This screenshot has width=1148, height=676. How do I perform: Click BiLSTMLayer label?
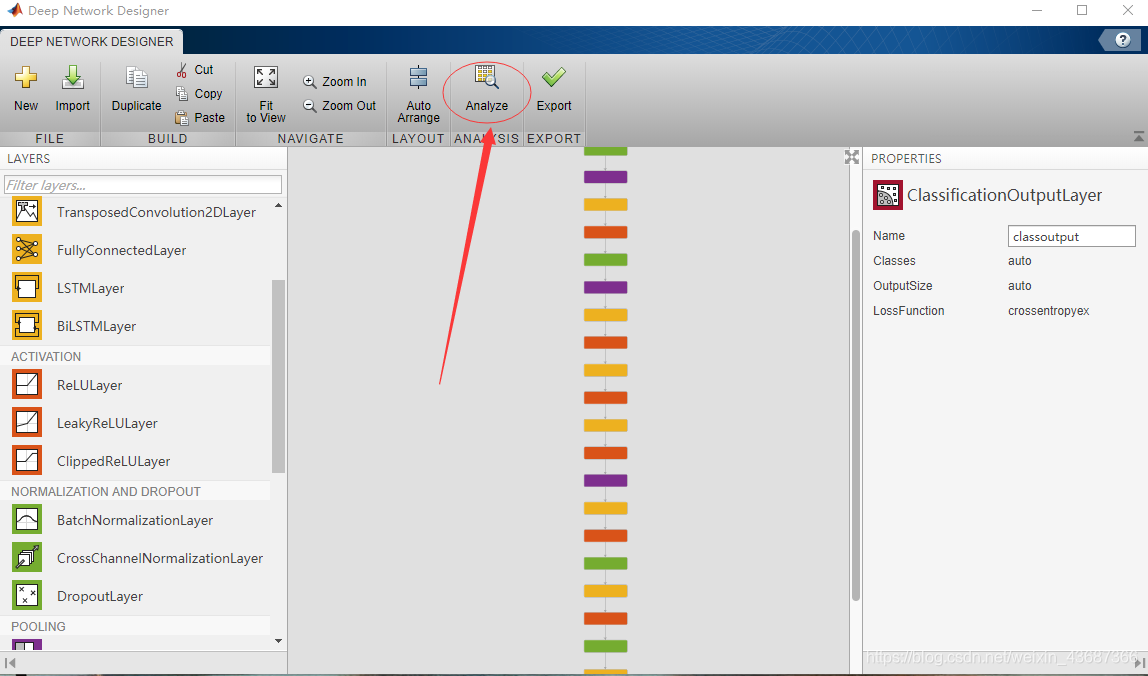[x=97, y=326]
